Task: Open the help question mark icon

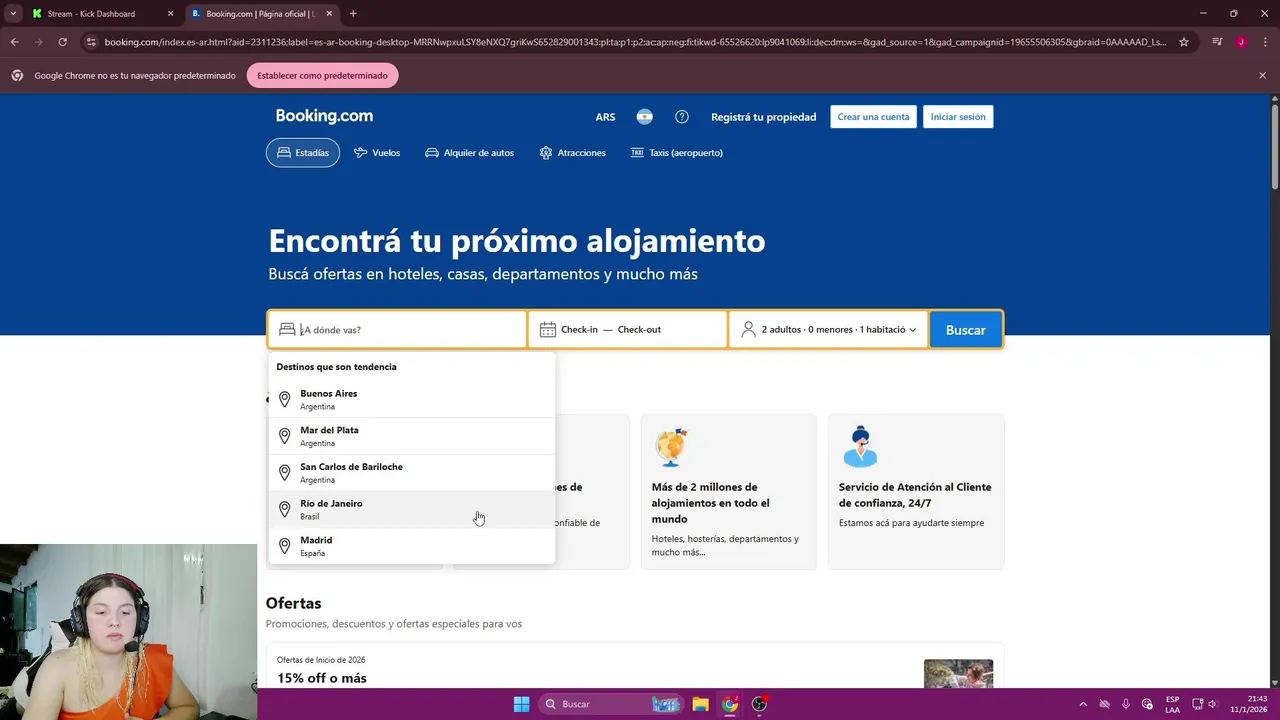Action: pos(682,117)
